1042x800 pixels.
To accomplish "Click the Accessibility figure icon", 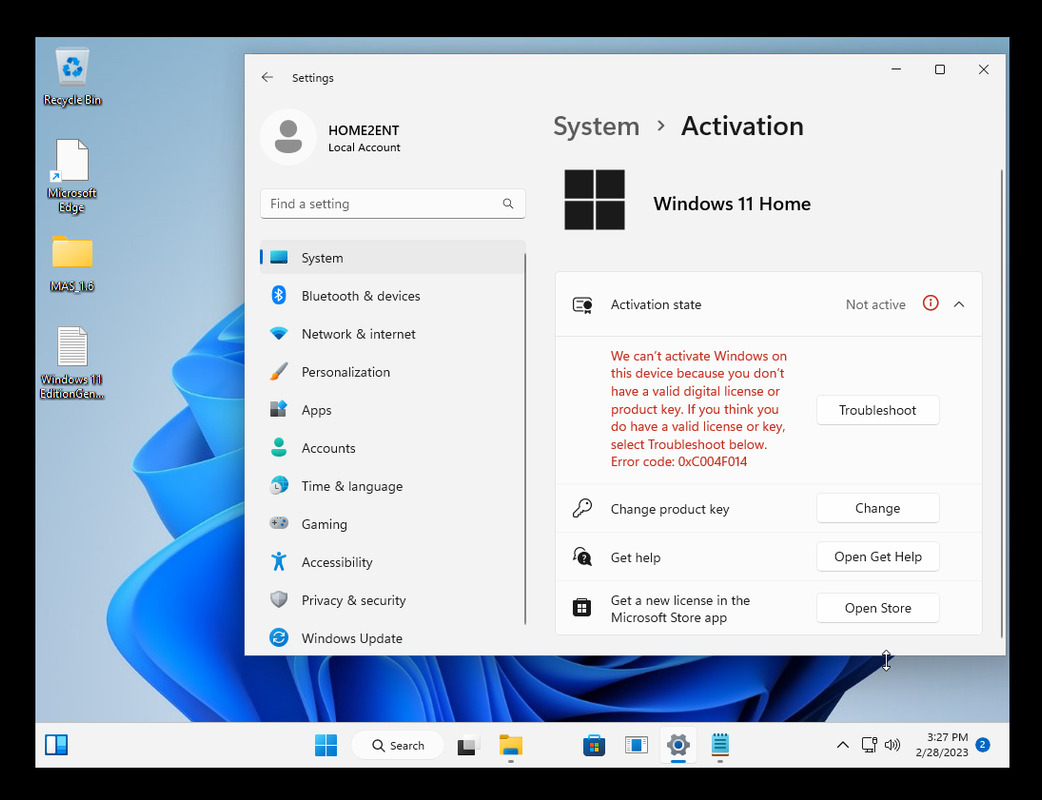I will 278,561.
